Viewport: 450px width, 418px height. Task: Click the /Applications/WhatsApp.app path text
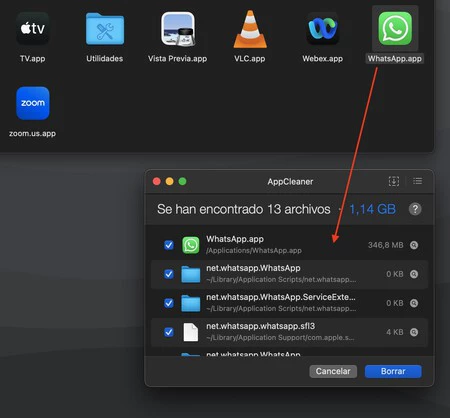click(254, 251)
